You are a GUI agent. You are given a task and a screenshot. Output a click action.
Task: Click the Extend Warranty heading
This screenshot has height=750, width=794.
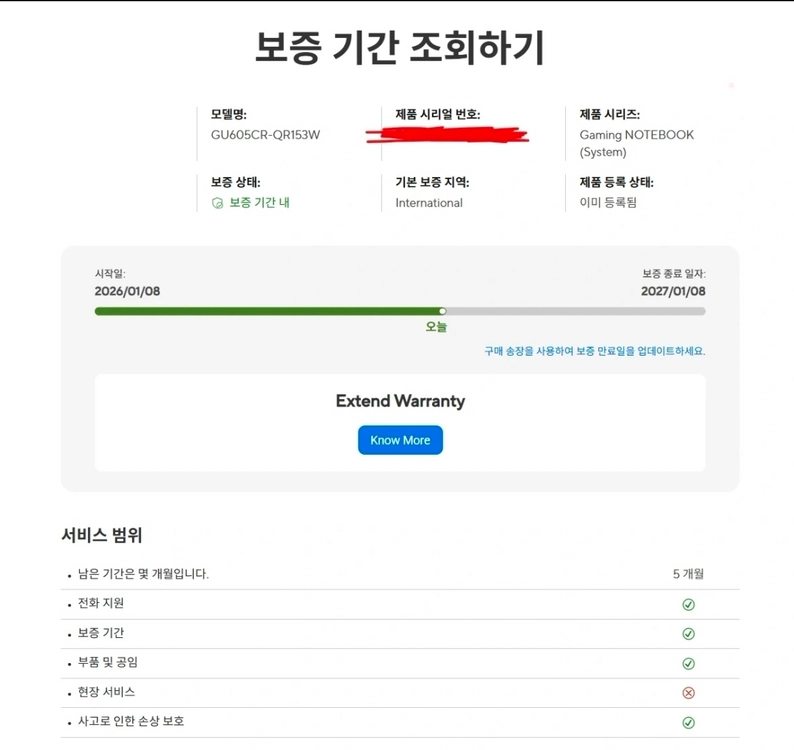pos(400,401)
